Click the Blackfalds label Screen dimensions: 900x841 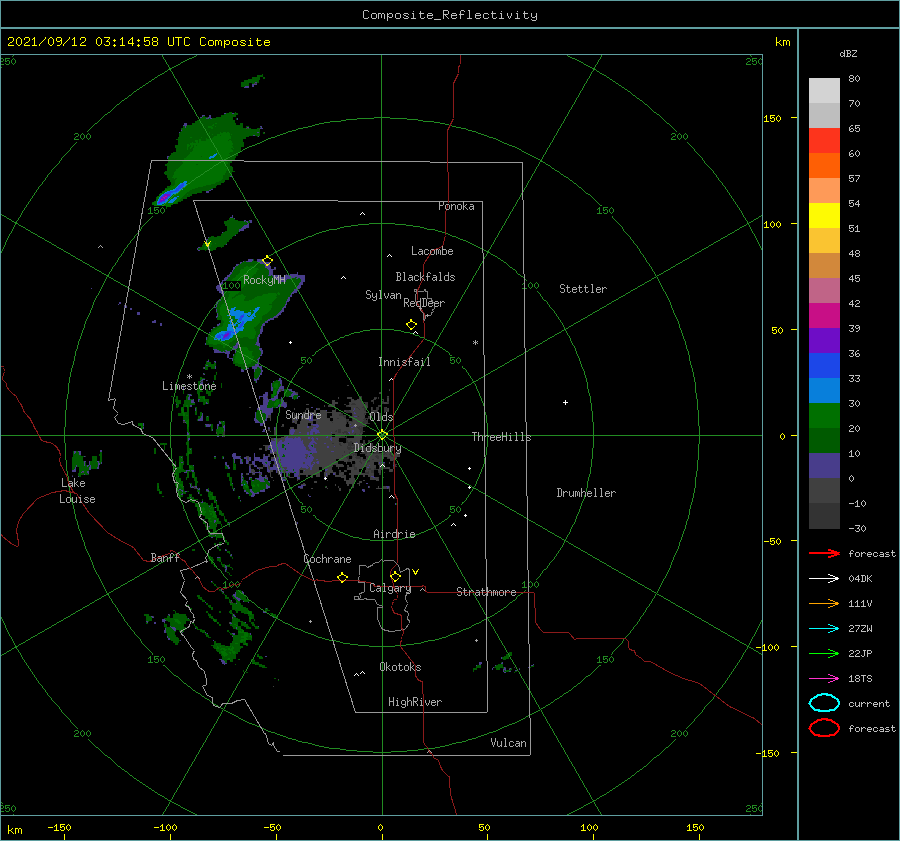pyautogui.click(x=425, y=277)
